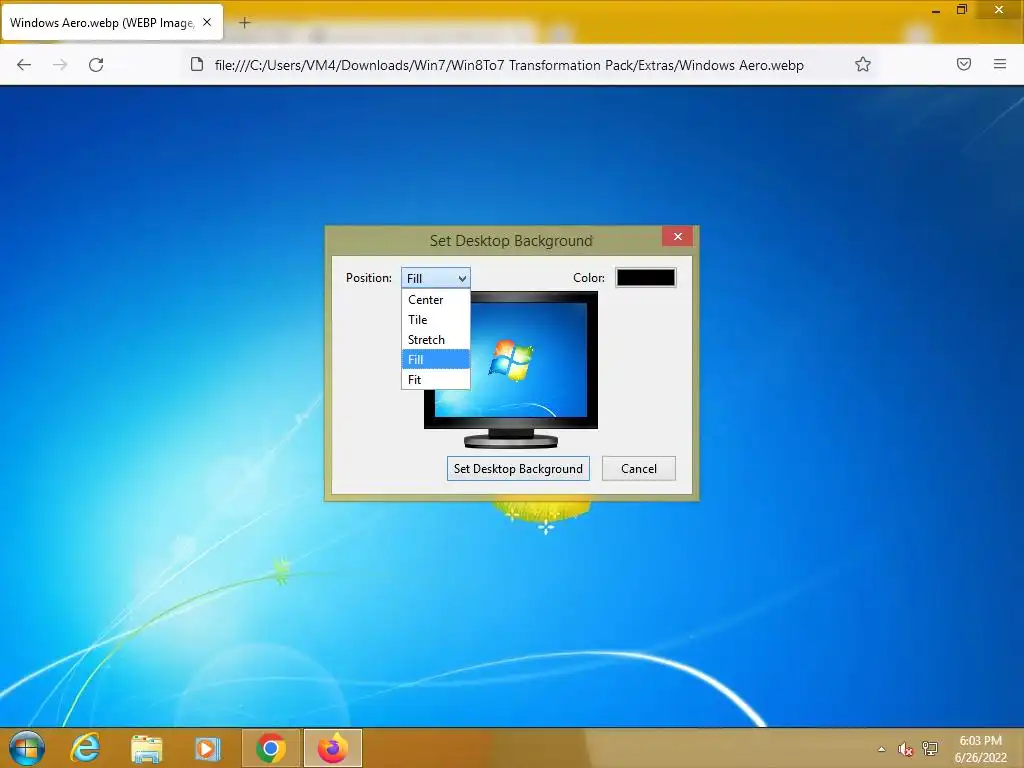Click the Firefox taskbar icon
Screen dimensions: 1024x768
pos(332,748)
